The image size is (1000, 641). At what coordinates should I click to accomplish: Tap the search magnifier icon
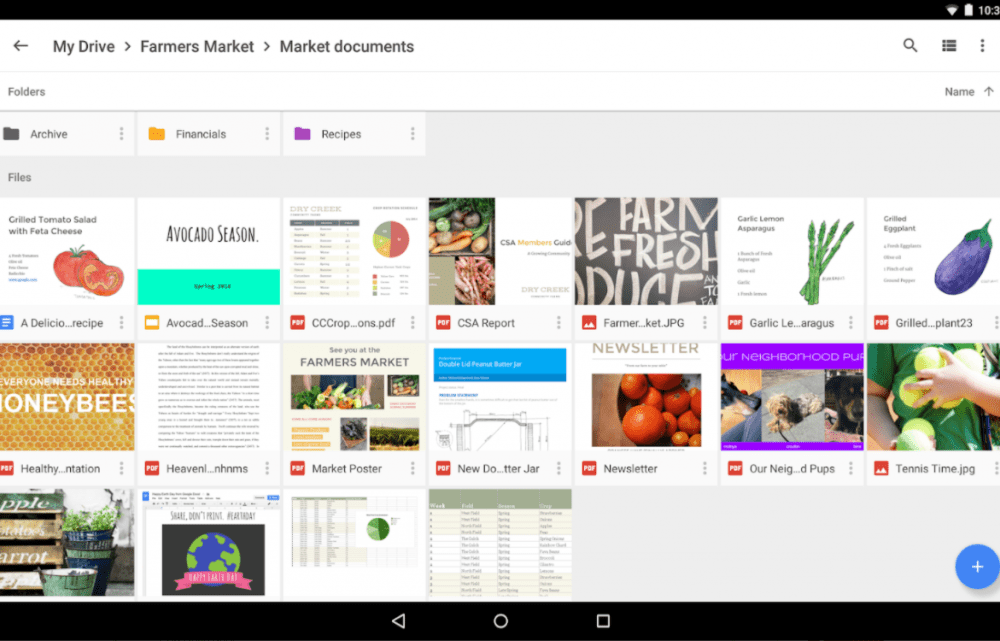[910, 45]
